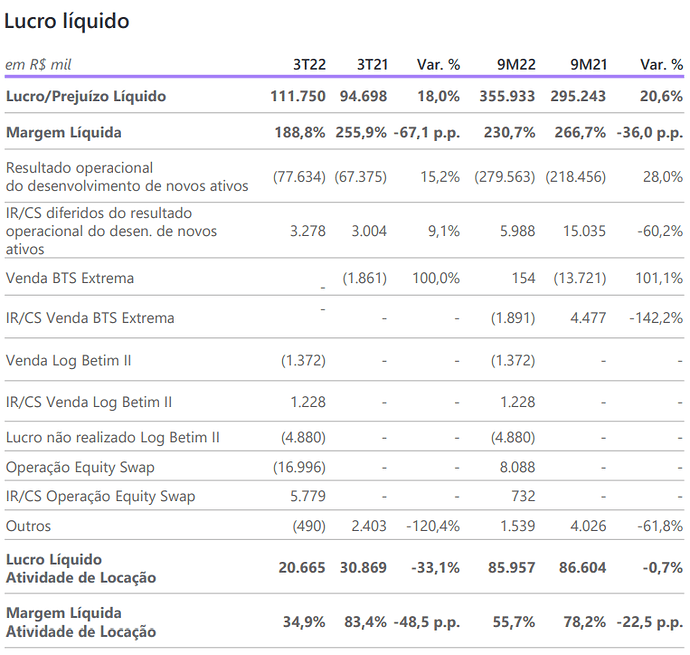Click the 'Lucro líquido' heading
This screenshot has width=690, height=655.
pos(66,21)
